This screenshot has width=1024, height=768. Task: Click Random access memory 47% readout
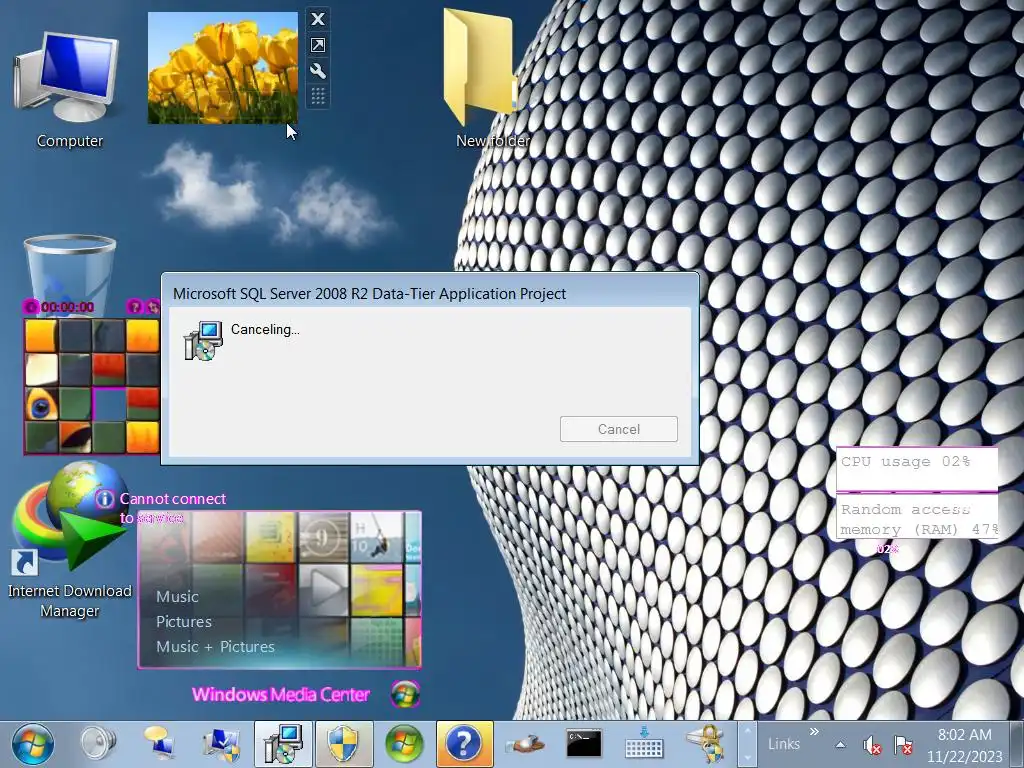[917, 519]
